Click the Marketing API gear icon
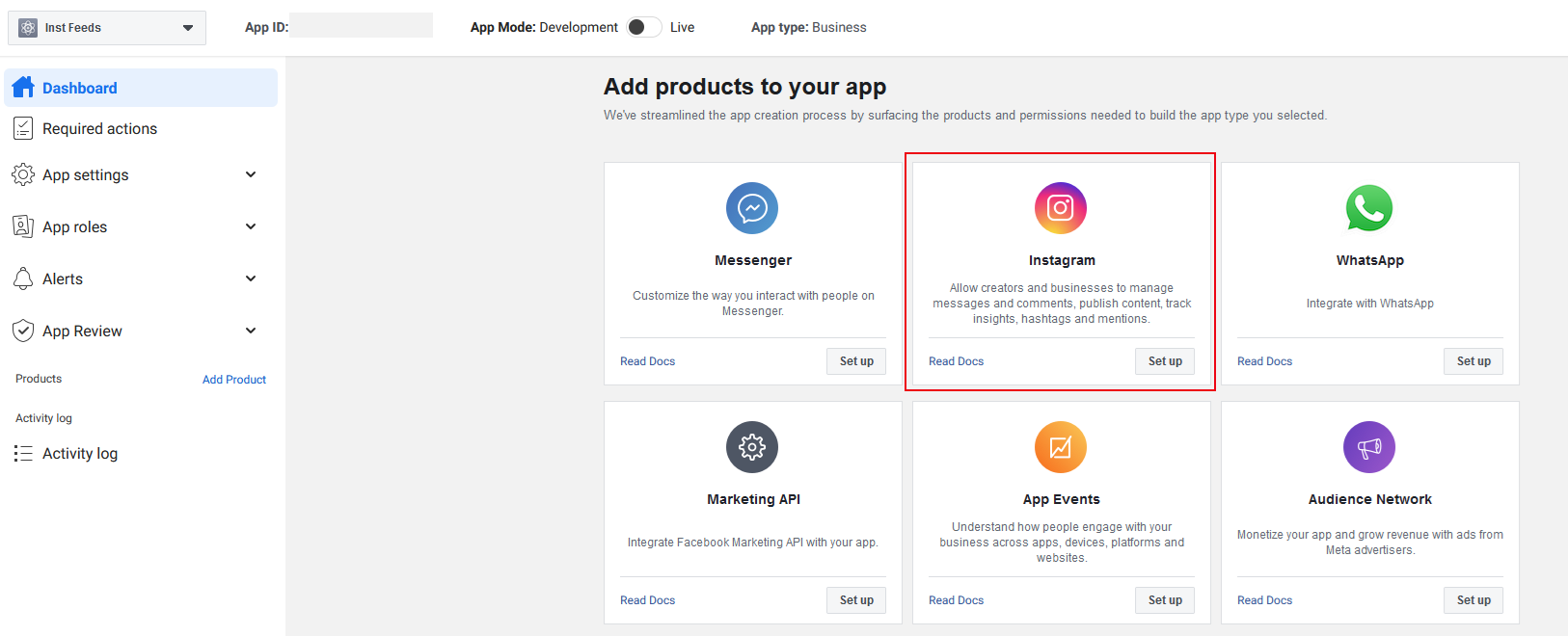Viewport: 1568px width, 636px height. 752,447
